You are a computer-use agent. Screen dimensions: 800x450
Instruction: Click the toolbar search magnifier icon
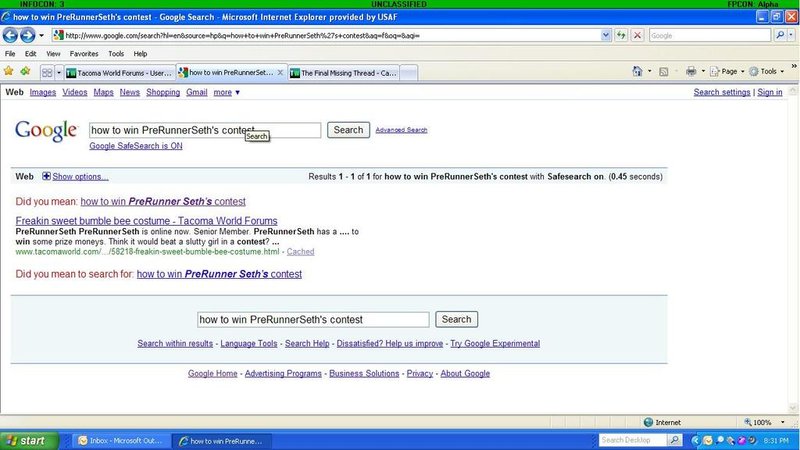[x=780, y=35]
